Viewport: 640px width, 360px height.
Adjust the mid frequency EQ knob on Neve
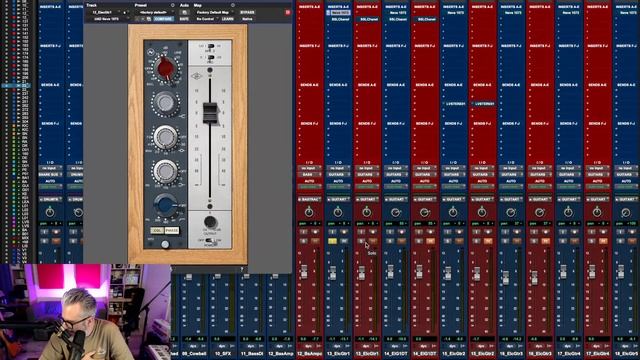coord(165,138)
